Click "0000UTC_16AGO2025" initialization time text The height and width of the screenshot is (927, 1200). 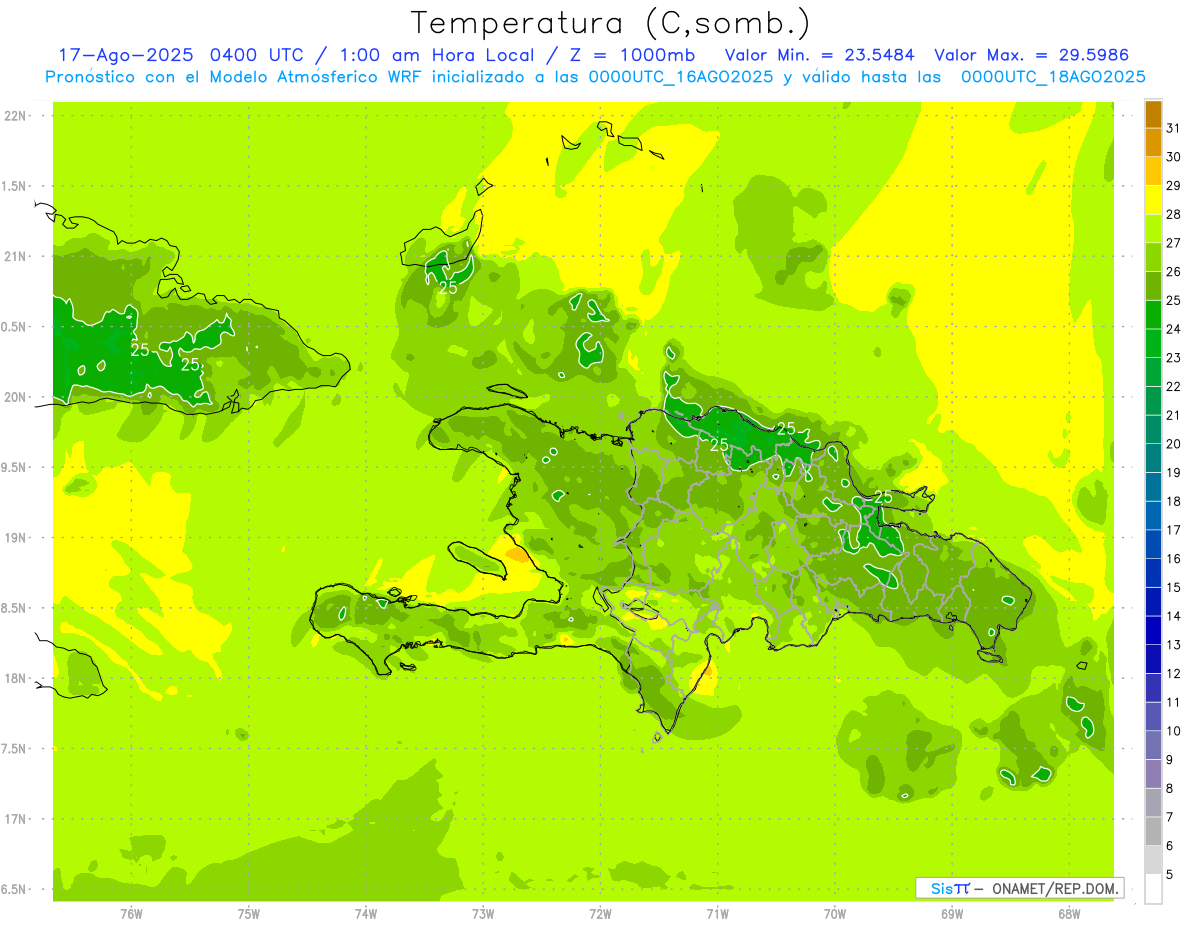click(x=681, y=76)
